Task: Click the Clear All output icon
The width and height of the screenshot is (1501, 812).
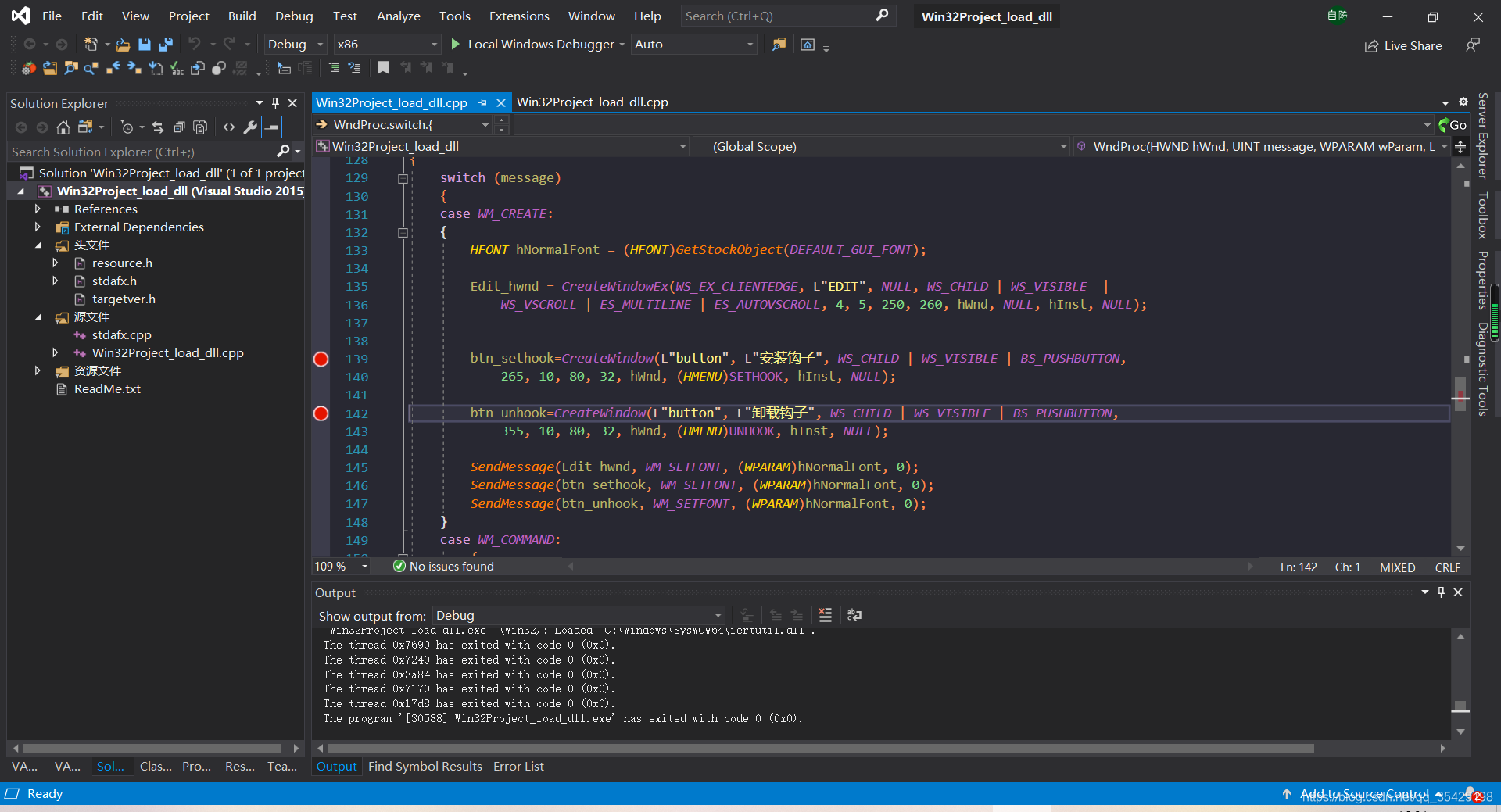Action: point(825,615)
